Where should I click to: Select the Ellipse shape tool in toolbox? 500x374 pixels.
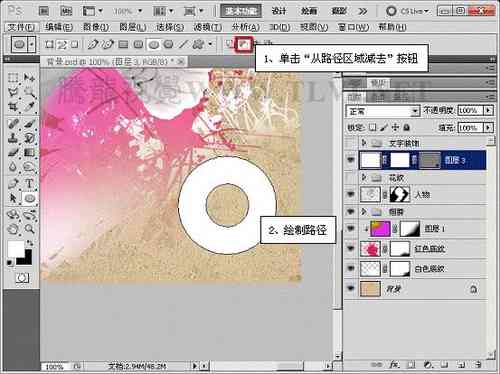click(x=29, y=198)
